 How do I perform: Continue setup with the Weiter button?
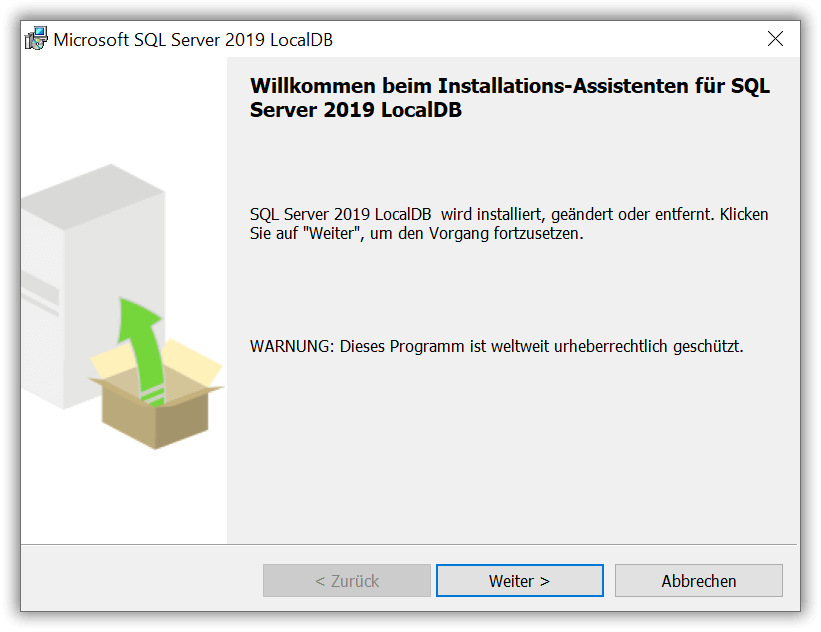(x=519, y=581)
